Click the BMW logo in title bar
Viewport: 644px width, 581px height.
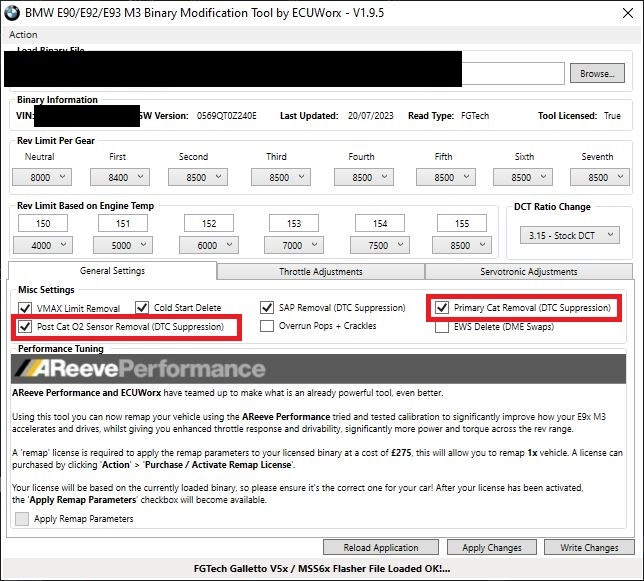12,13
